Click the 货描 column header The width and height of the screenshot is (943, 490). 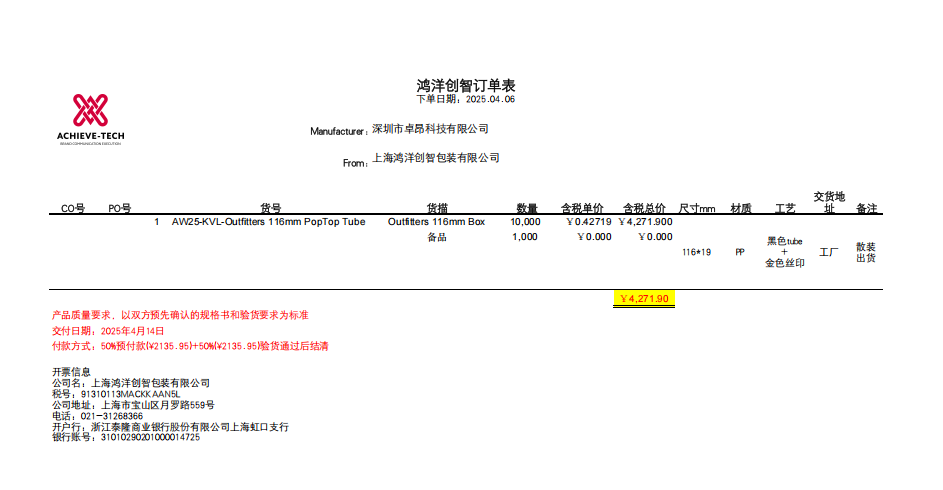coord(437,208)
